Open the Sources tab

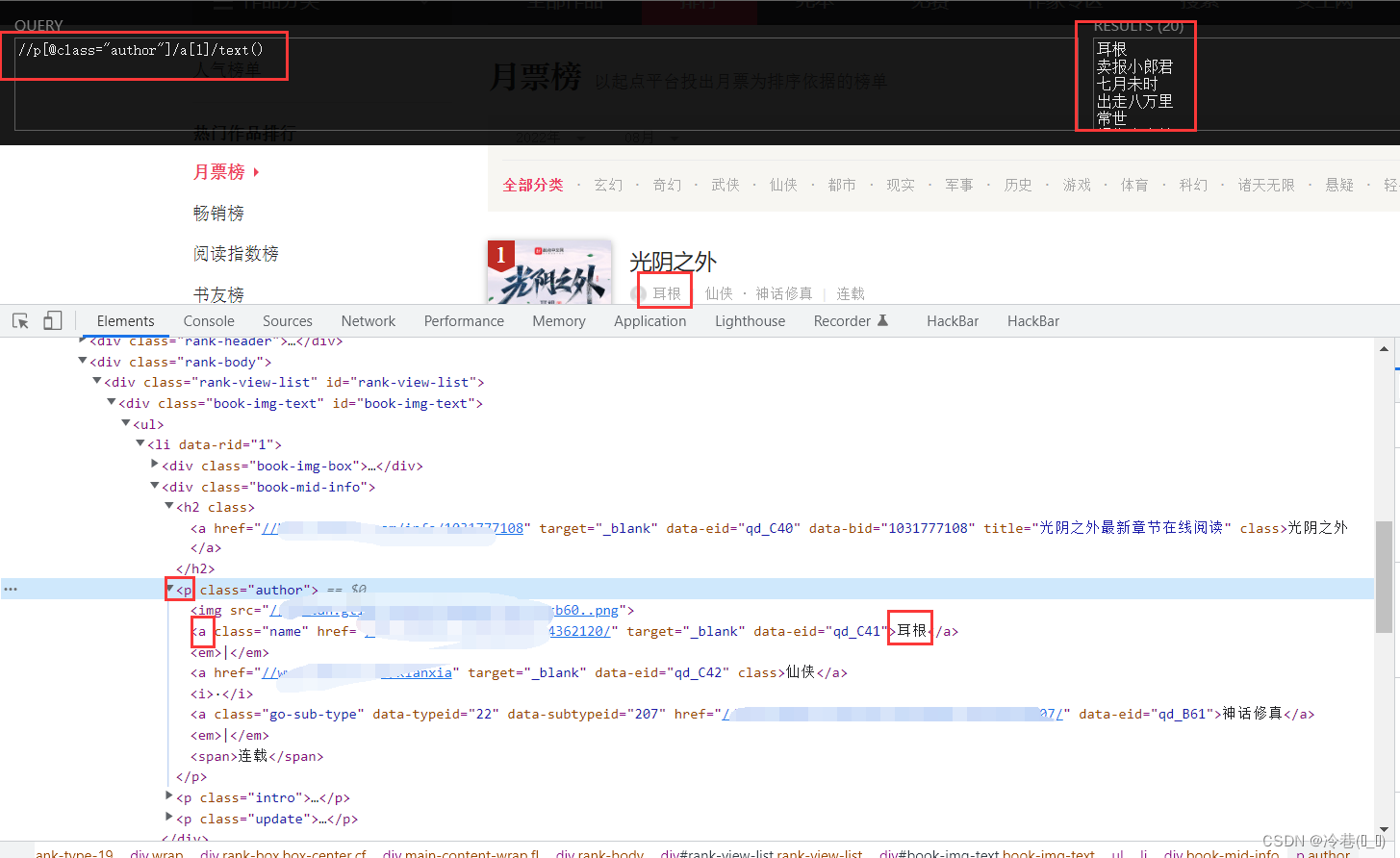tap(288, 321)
